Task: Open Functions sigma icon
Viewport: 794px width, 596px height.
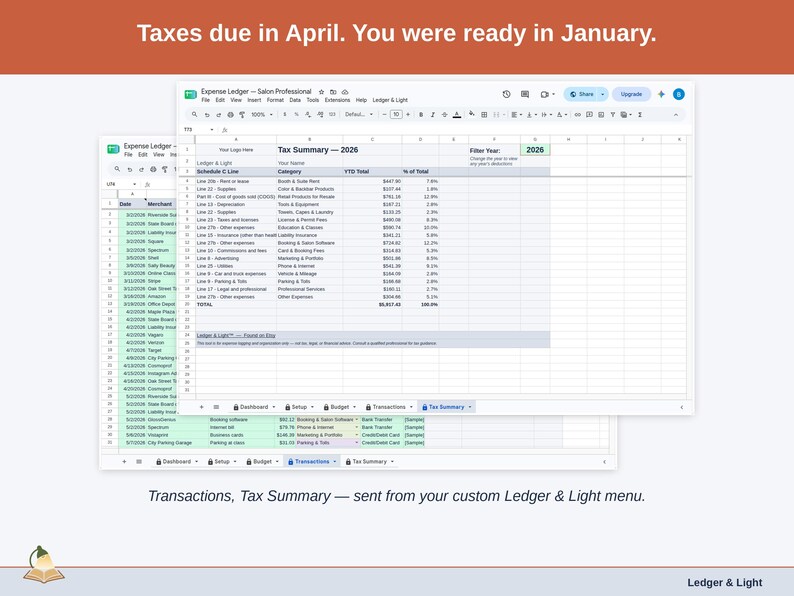Action: [640, 114]
